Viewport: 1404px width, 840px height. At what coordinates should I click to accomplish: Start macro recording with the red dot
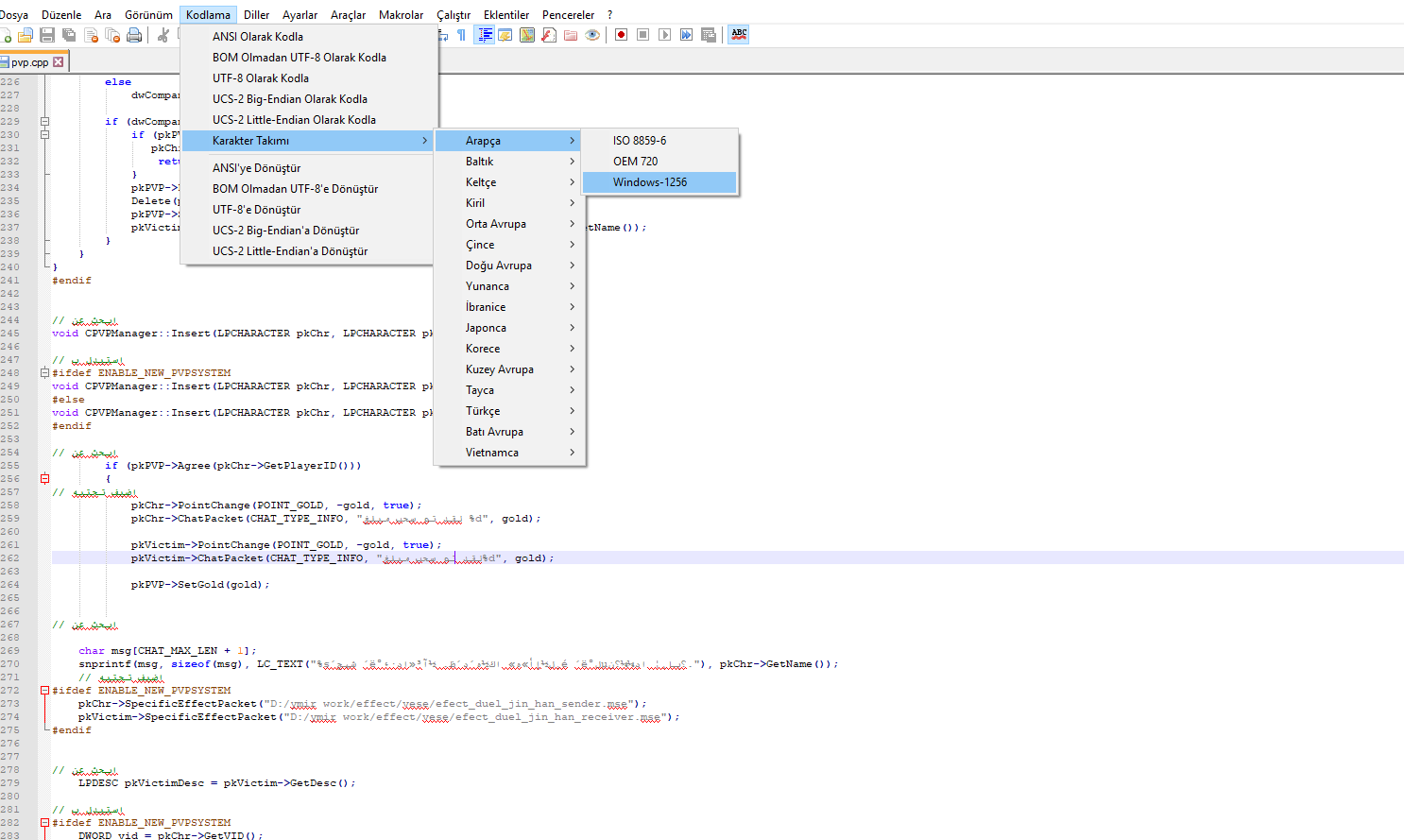click(621, 35)
